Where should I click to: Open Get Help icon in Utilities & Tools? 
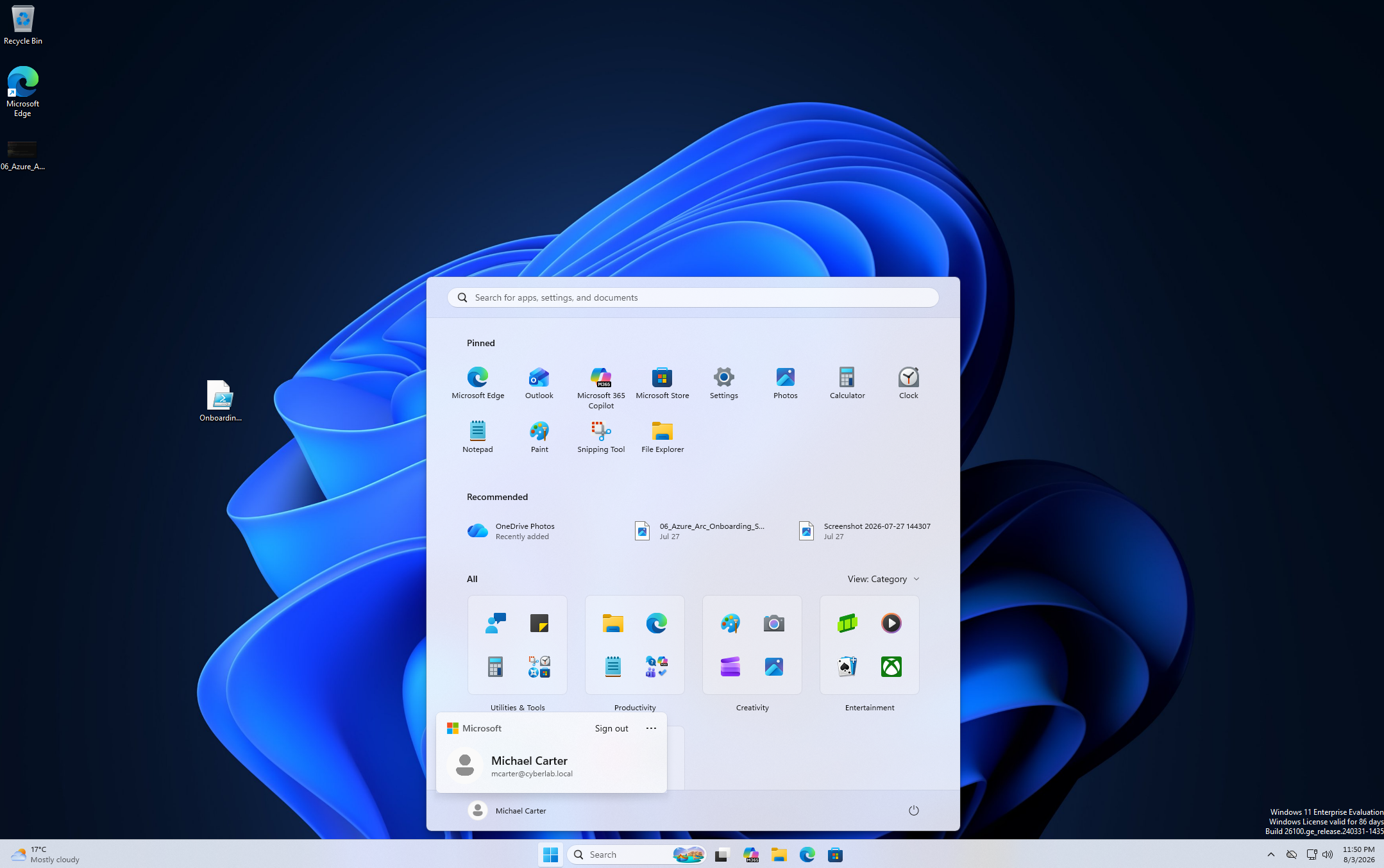pos(495,623)
